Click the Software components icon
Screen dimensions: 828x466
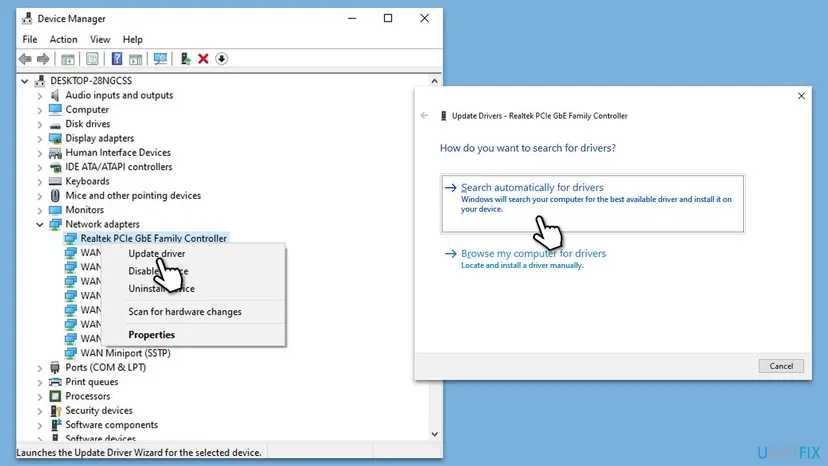coord(55,425)
